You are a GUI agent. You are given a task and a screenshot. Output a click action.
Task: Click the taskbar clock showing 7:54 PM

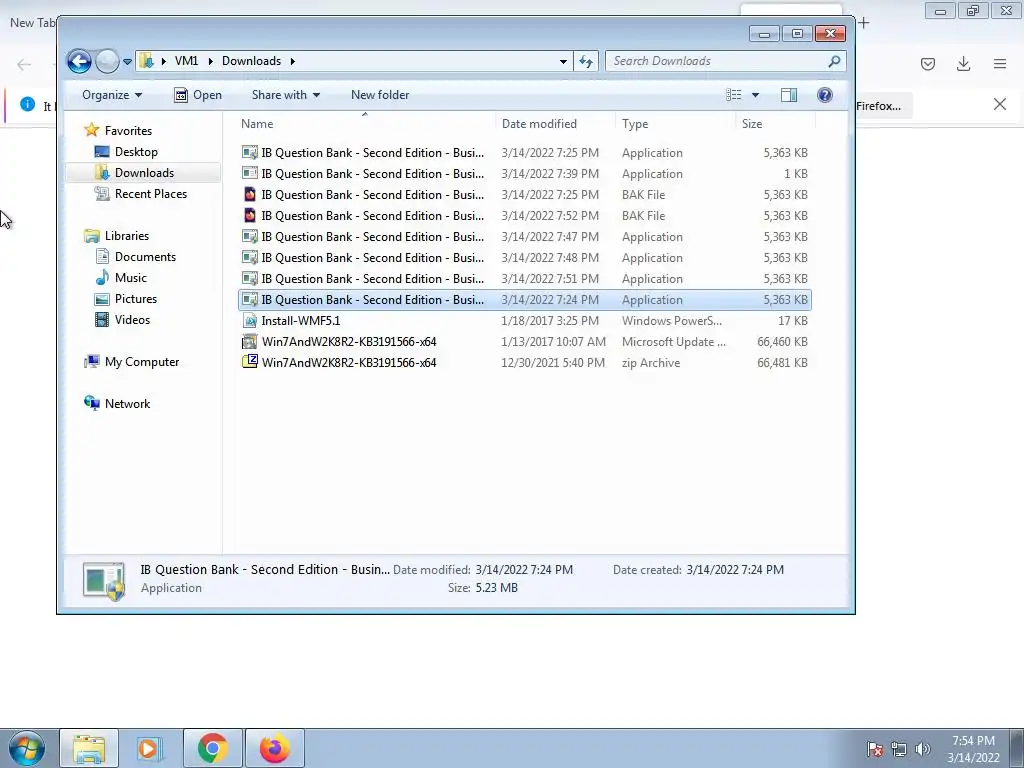973,749
